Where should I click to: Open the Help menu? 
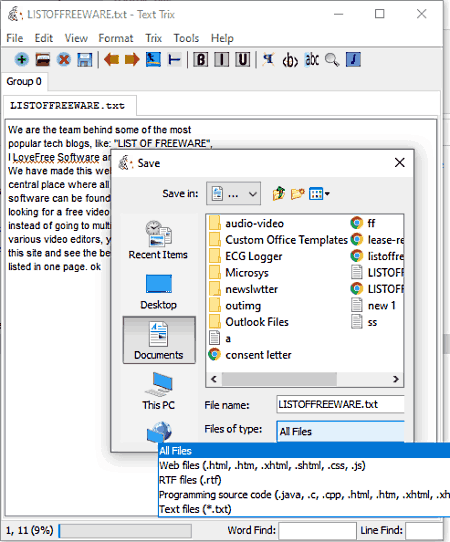pyautogui.click(x=222, y=38)
